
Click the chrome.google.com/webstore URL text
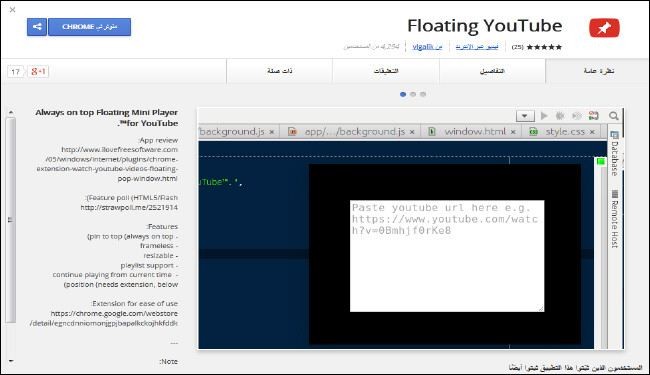point(104,319)
